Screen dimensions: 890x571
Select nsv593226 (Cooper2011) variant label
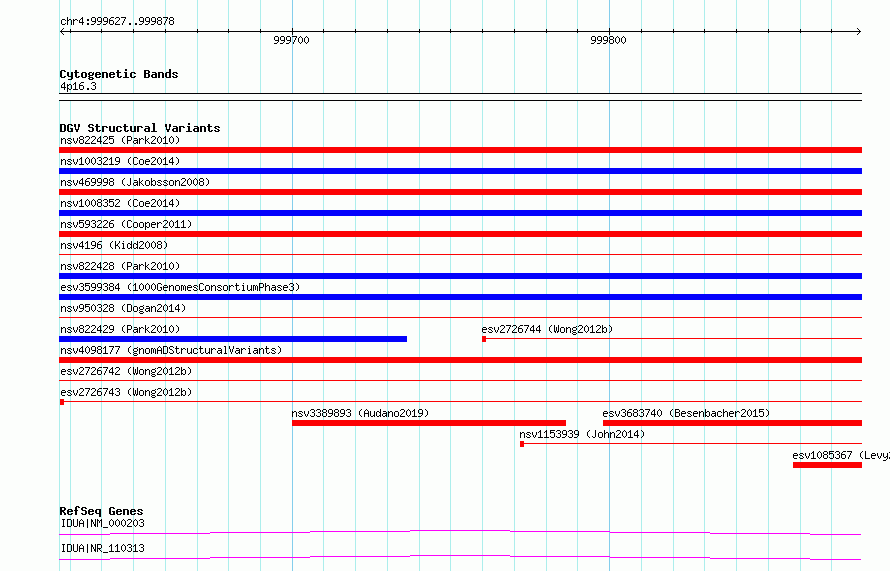click(x=126, y=224)
